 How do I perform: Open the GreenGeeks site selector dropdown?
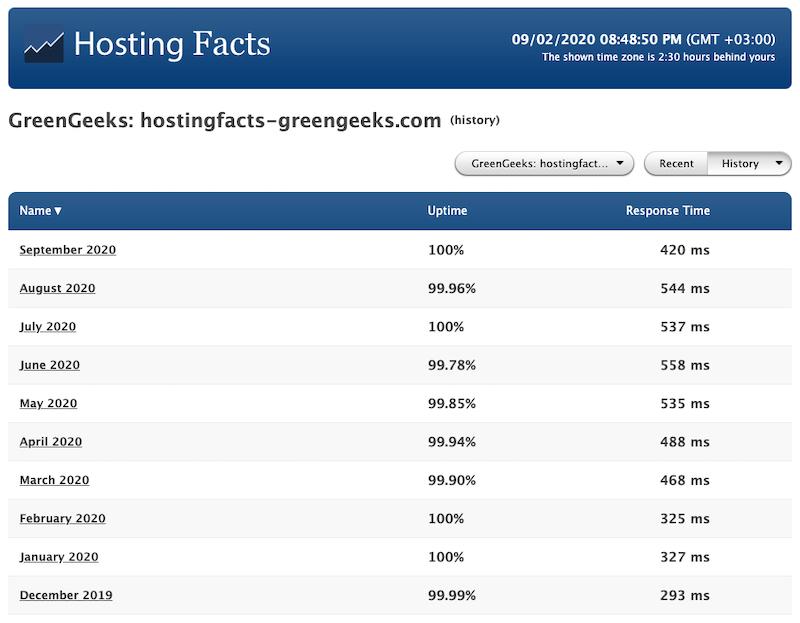coord(544,164)
